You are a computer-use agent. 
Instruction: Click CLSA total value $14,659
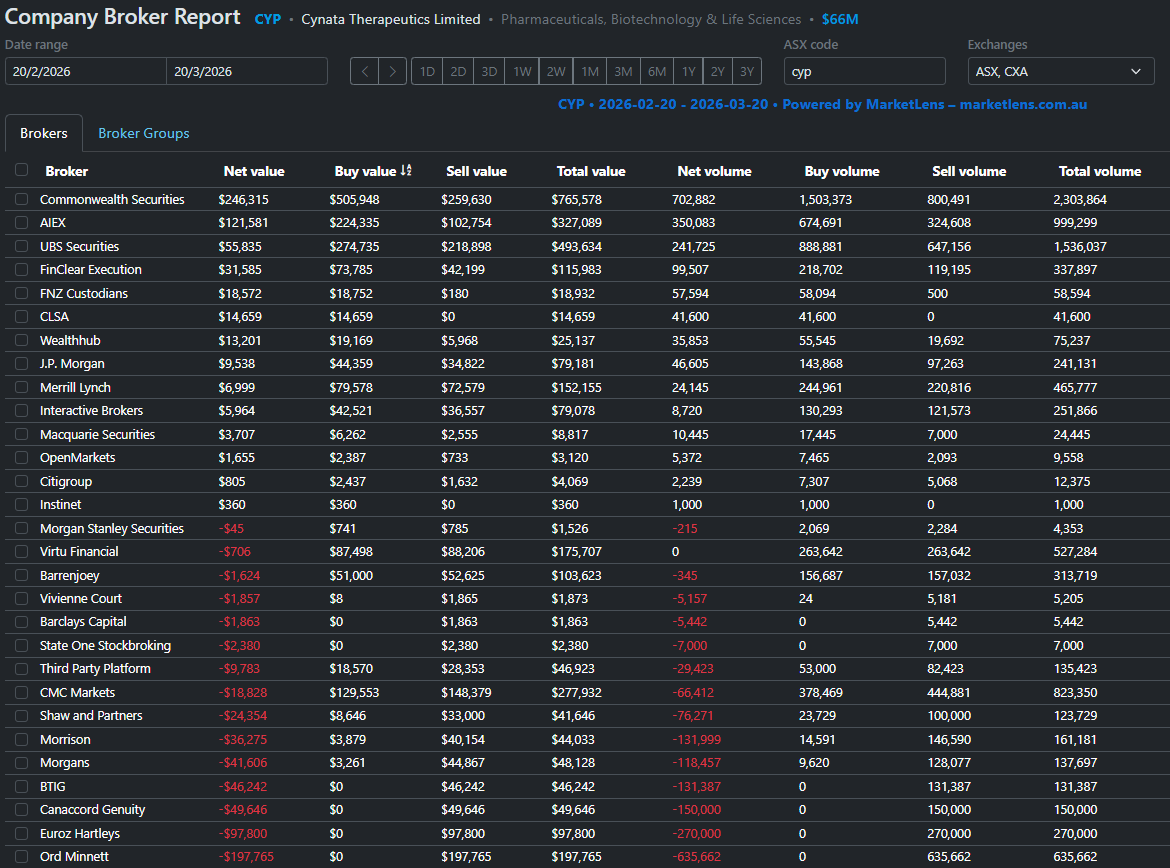[x=573, y=316]
